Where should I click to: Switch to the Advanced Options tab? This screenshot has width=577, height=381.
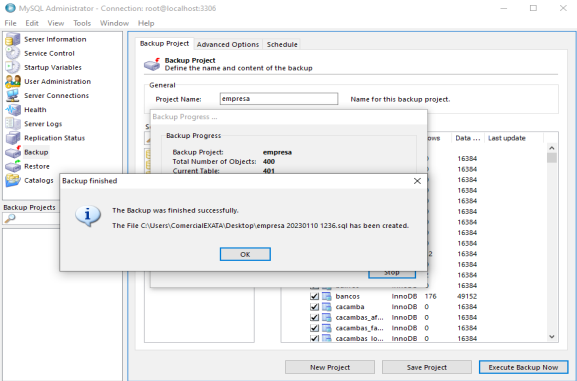[x=228, y=44]
